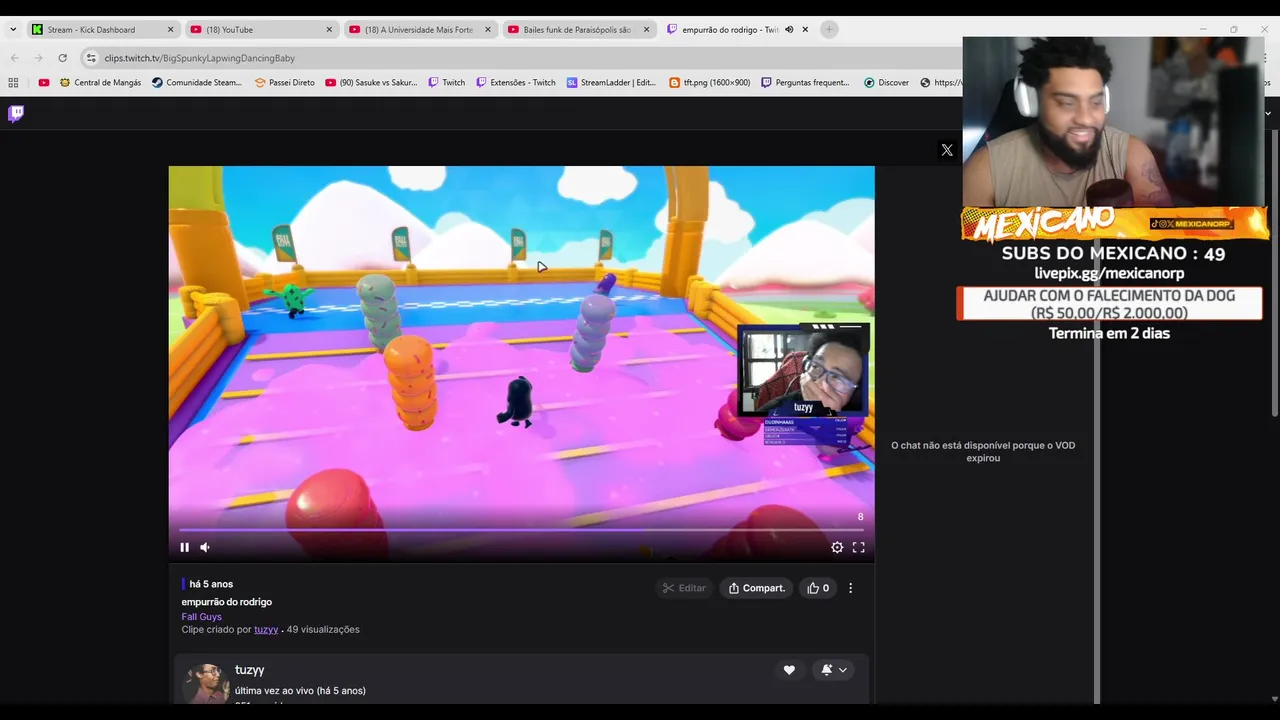Open the Twitch bookmark

tap(446, 83)
